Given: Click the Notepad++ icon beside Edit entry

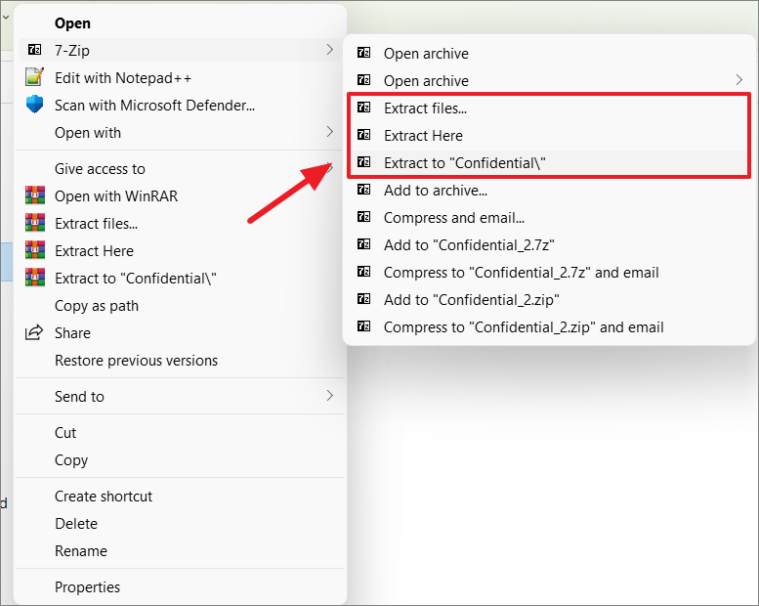Looking at the screenshot, I should click(x=34, y=77).
